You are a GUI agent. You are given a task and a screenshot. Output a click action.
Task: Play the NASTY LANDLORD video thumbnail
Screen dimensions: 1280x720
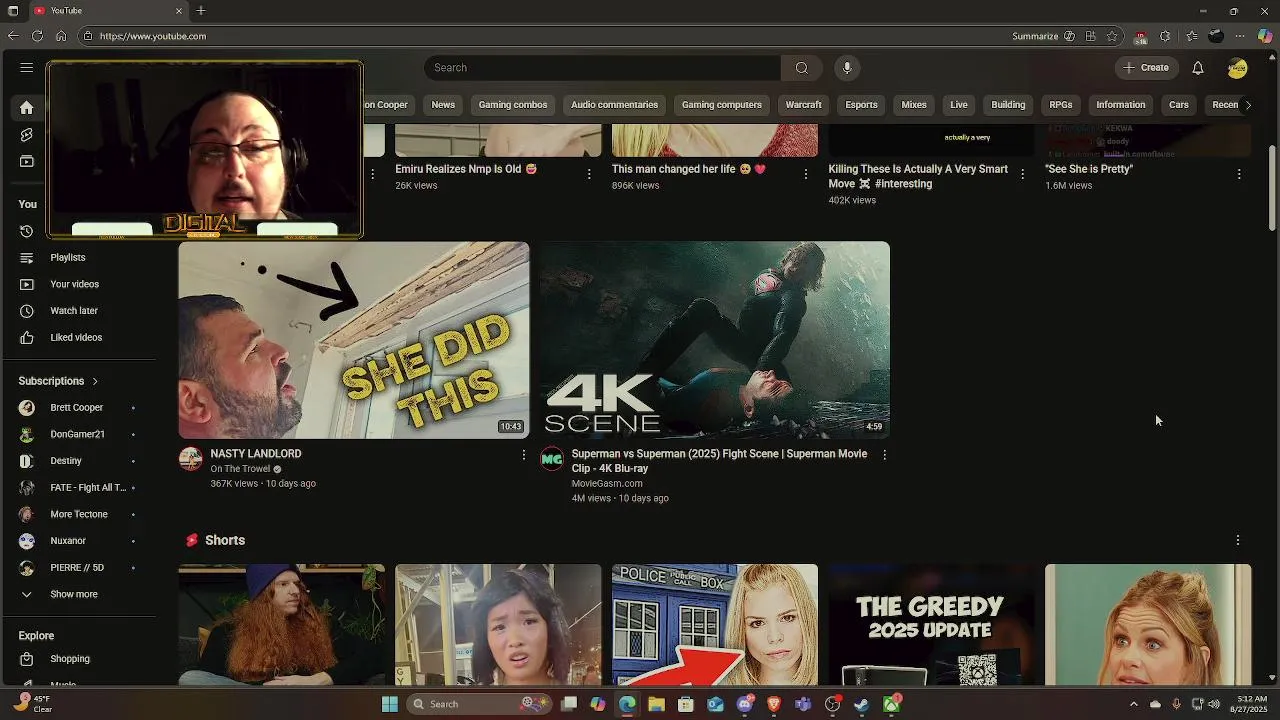354,340
